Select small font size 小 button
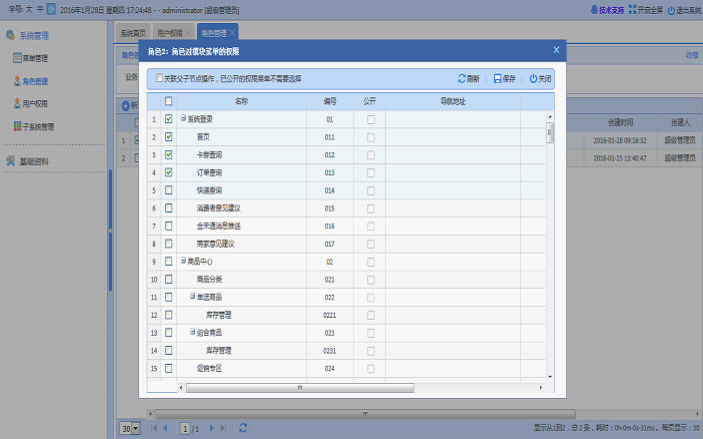This screenshot has height=439, width=703. click(52, 9)
